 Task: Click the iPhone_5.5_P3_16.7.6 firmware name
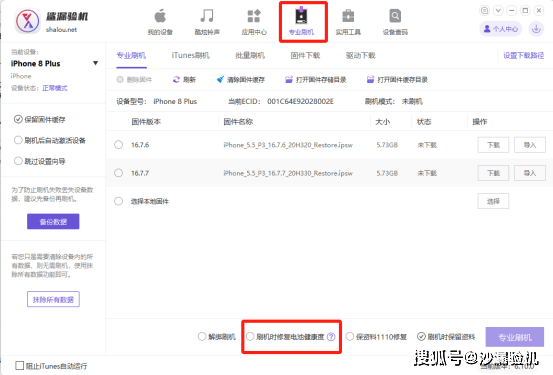tap(288, 145)
